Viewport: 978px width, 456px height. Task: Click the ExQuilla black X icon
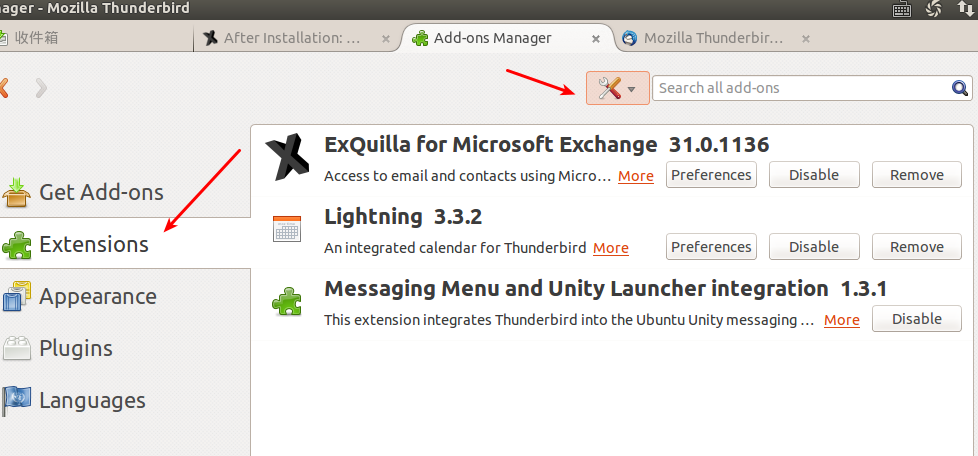click(x=287, y=157)
